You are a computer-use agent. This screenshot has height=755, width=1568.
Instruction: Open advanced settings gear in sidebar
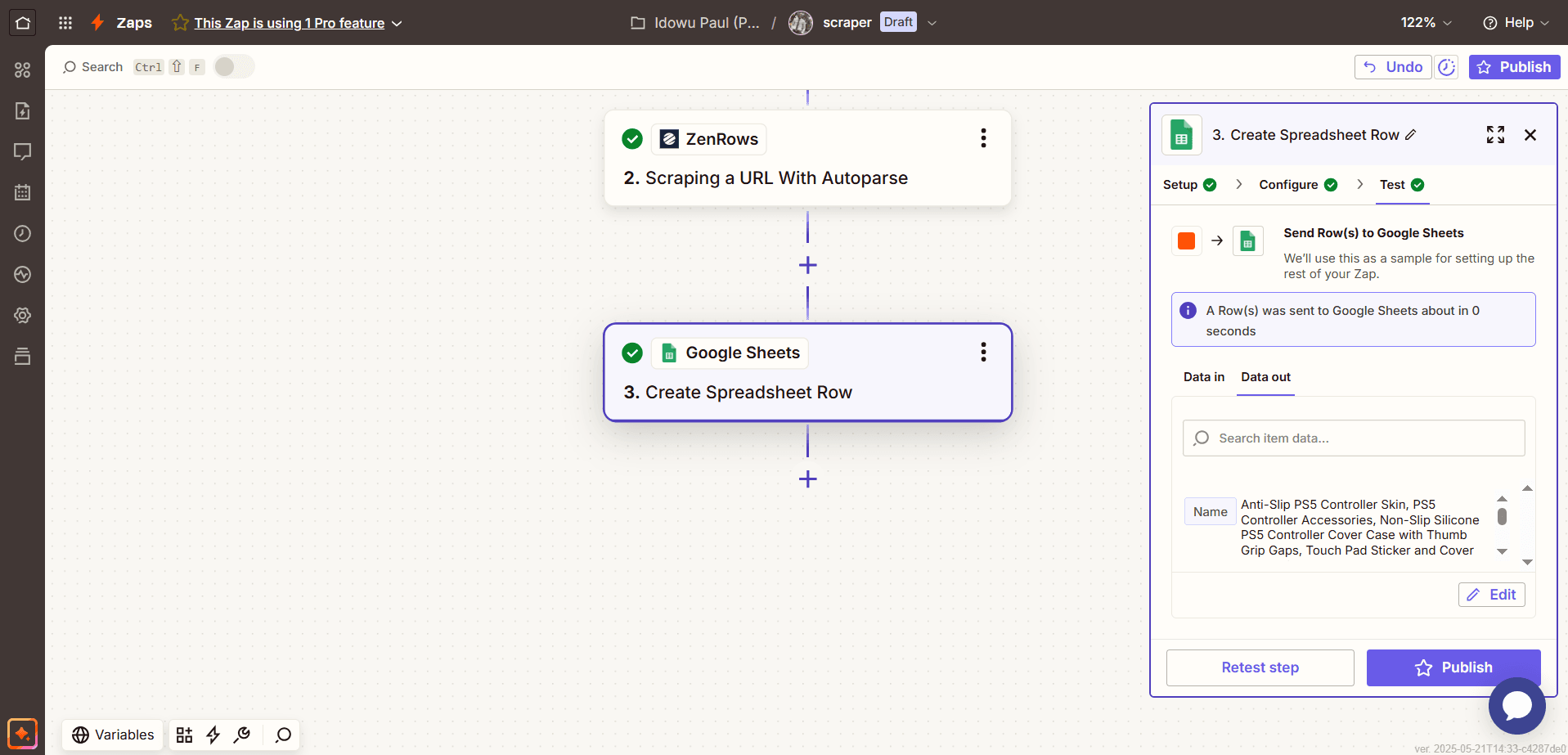(x=23, y=315)
